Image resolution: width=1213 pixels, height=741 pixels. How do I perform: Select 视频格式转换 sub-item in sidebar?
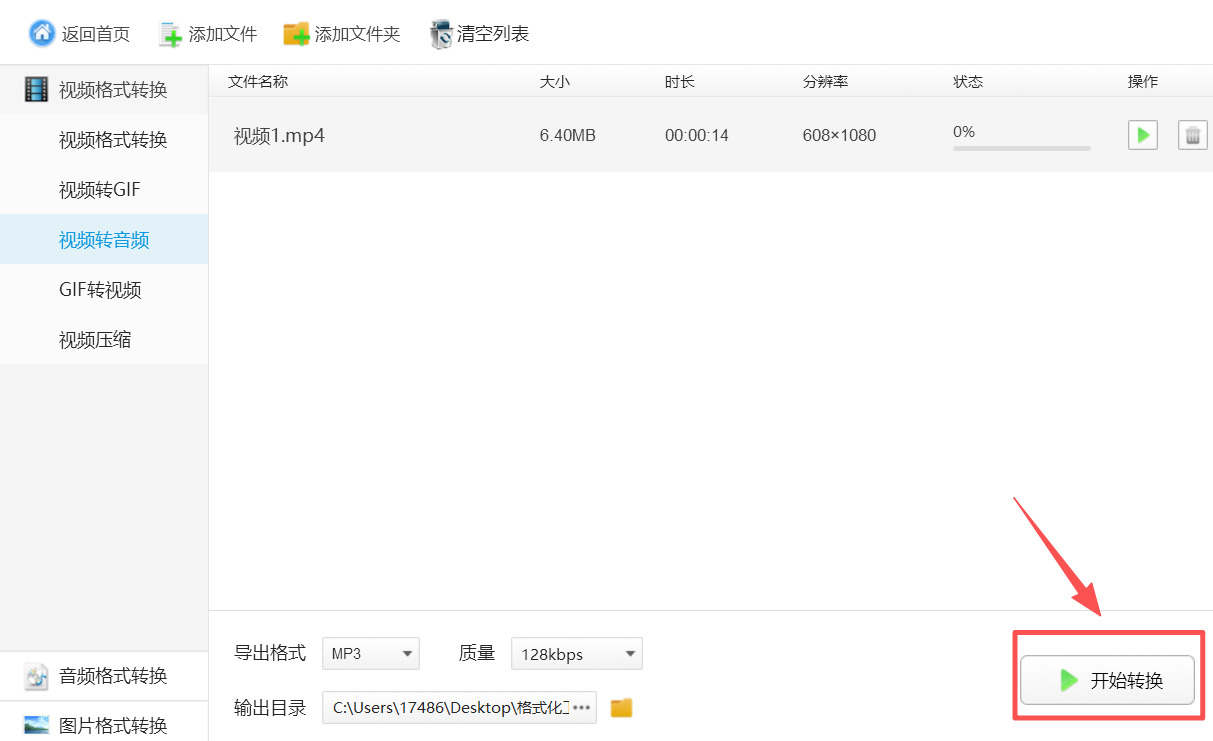(x=104, y=140)
